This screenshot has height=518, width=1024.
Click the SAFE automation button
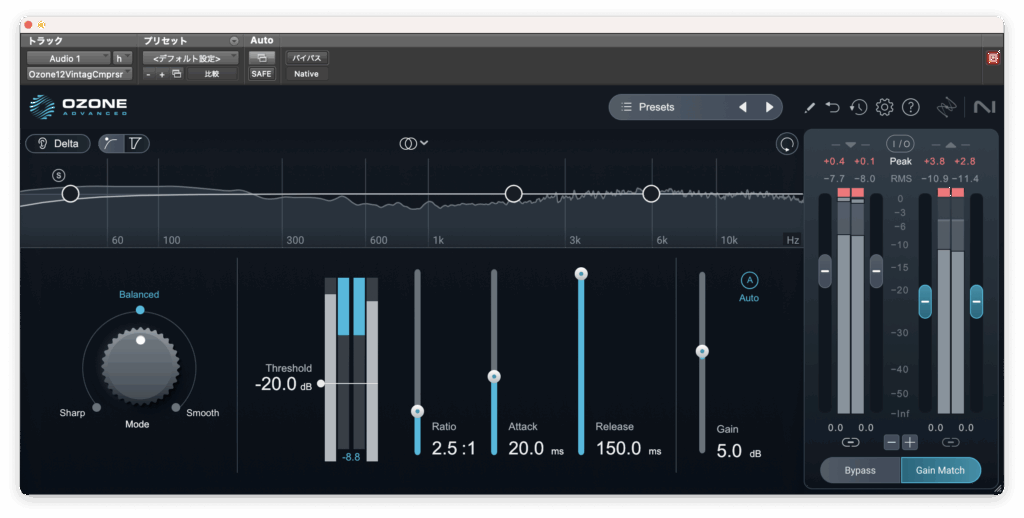point(261,74)
